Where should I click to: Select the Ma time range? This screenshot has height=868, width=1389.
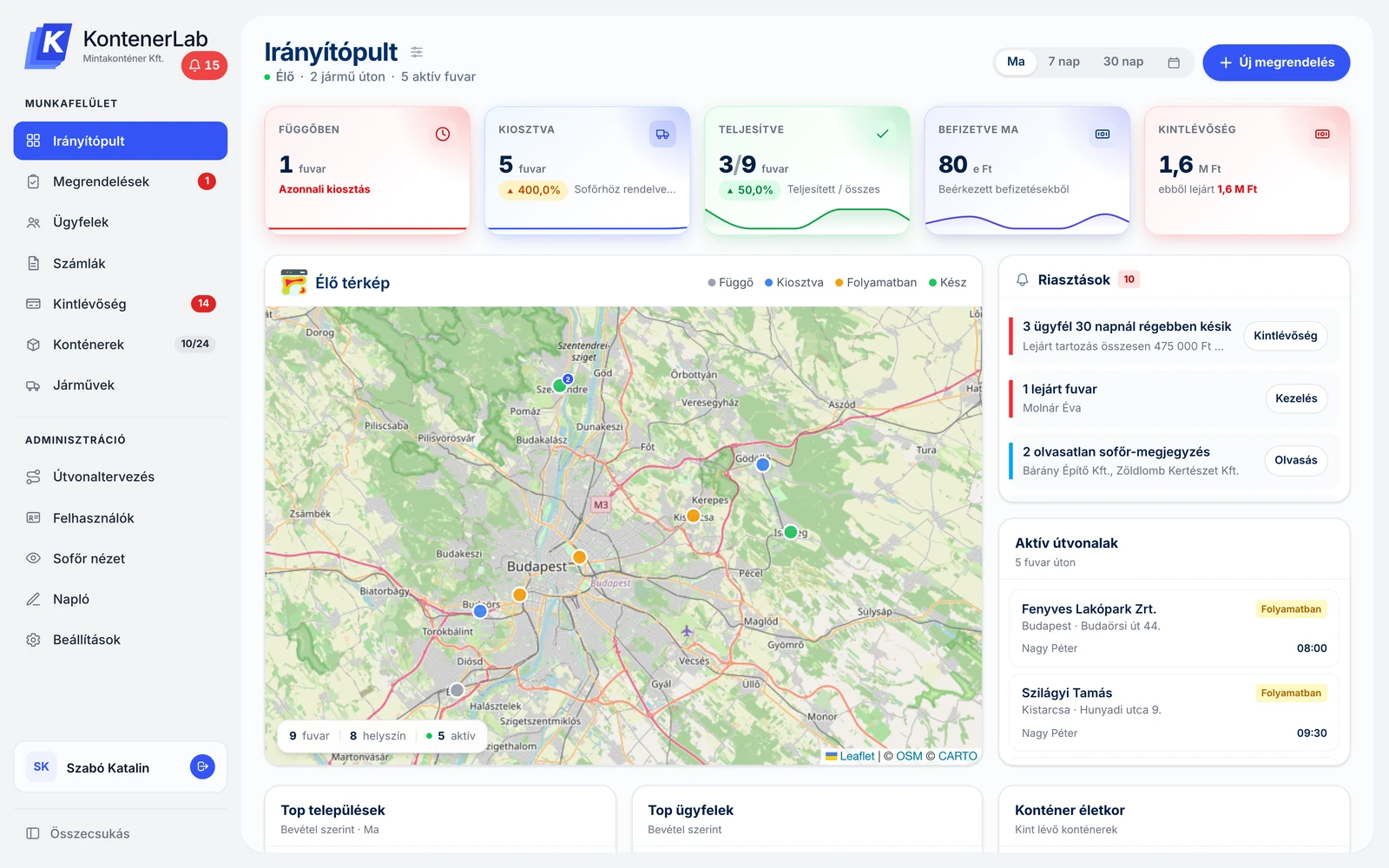1016,62
